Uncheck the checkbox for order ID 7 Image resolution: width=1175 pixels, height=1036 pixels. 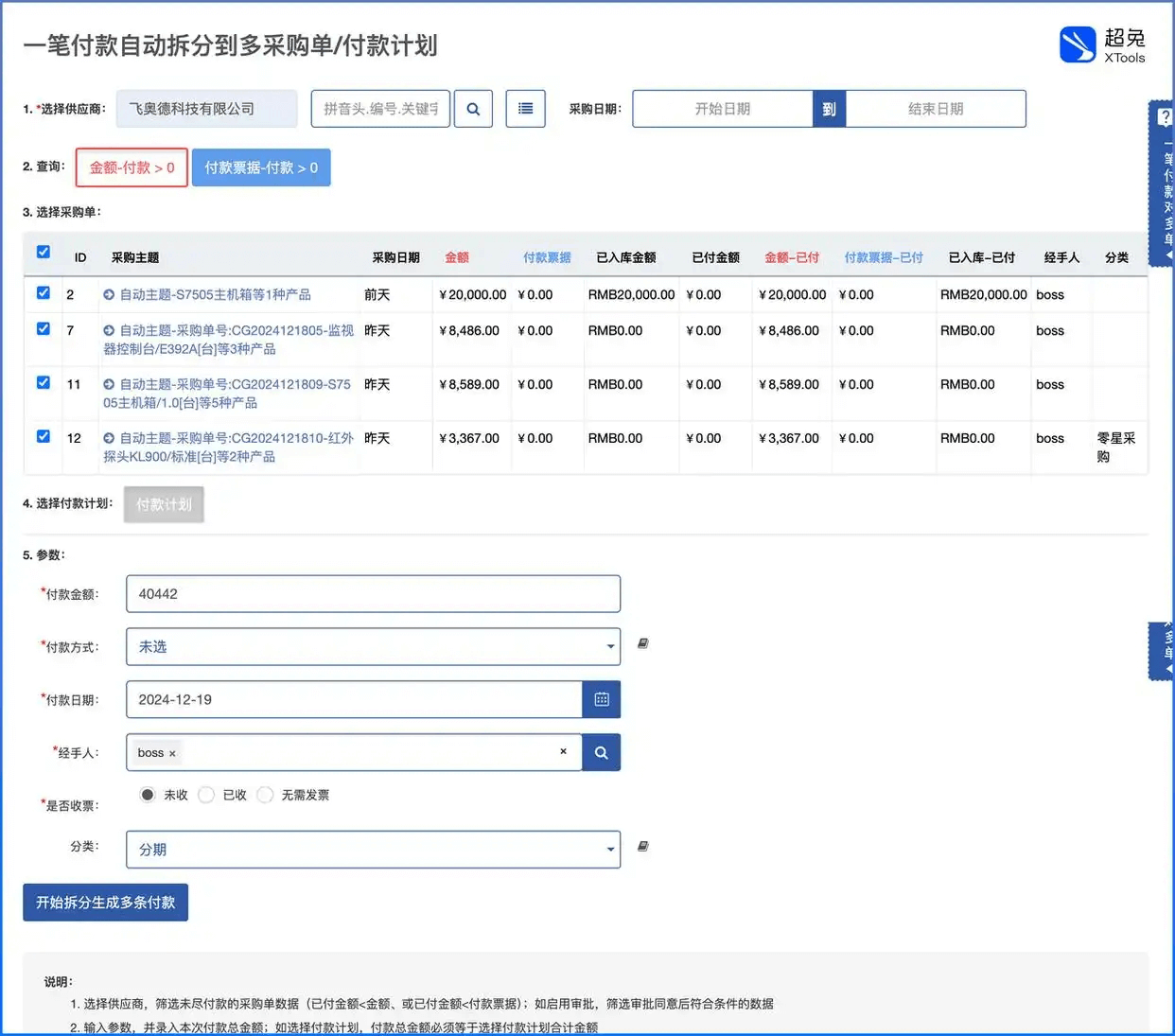pos(44,328)
